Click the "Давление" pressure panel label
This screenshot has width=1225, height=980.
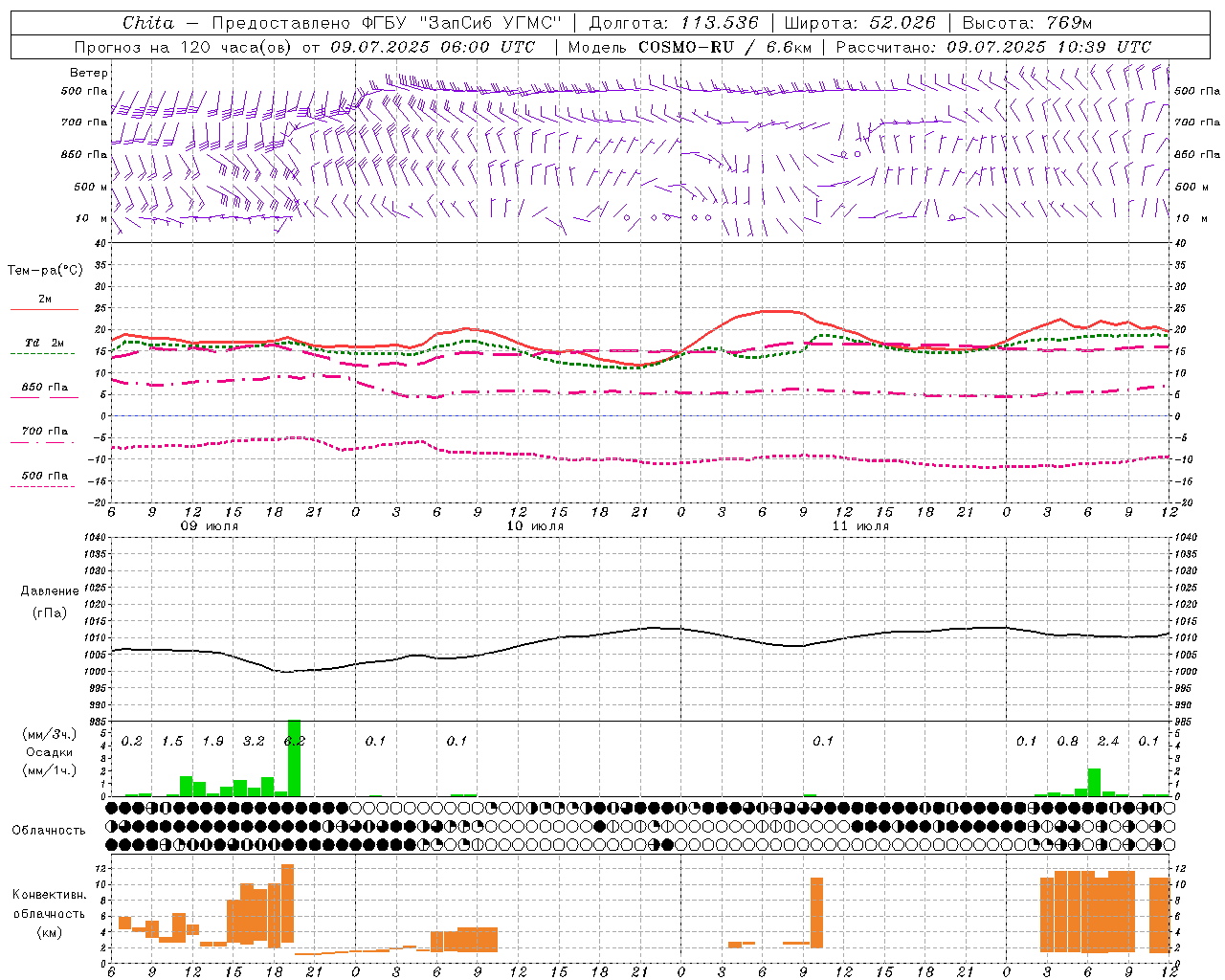coord(50,591)
